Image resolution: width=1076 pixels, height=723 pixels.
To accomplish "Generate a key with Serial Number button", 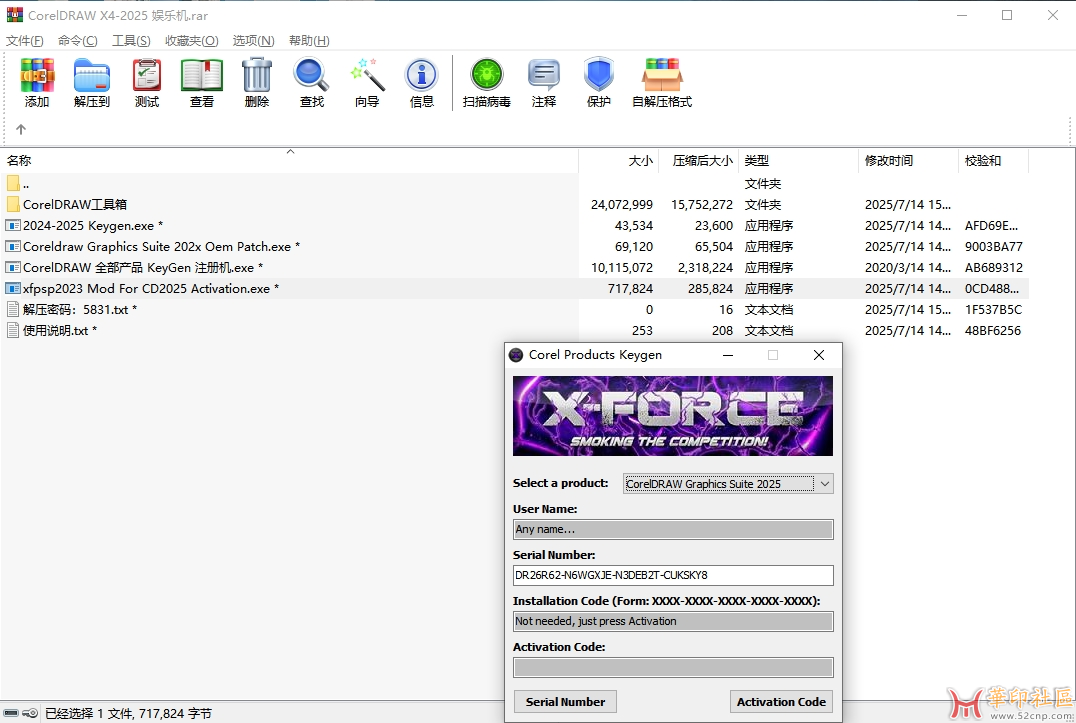I will click(x=565, y=702).
